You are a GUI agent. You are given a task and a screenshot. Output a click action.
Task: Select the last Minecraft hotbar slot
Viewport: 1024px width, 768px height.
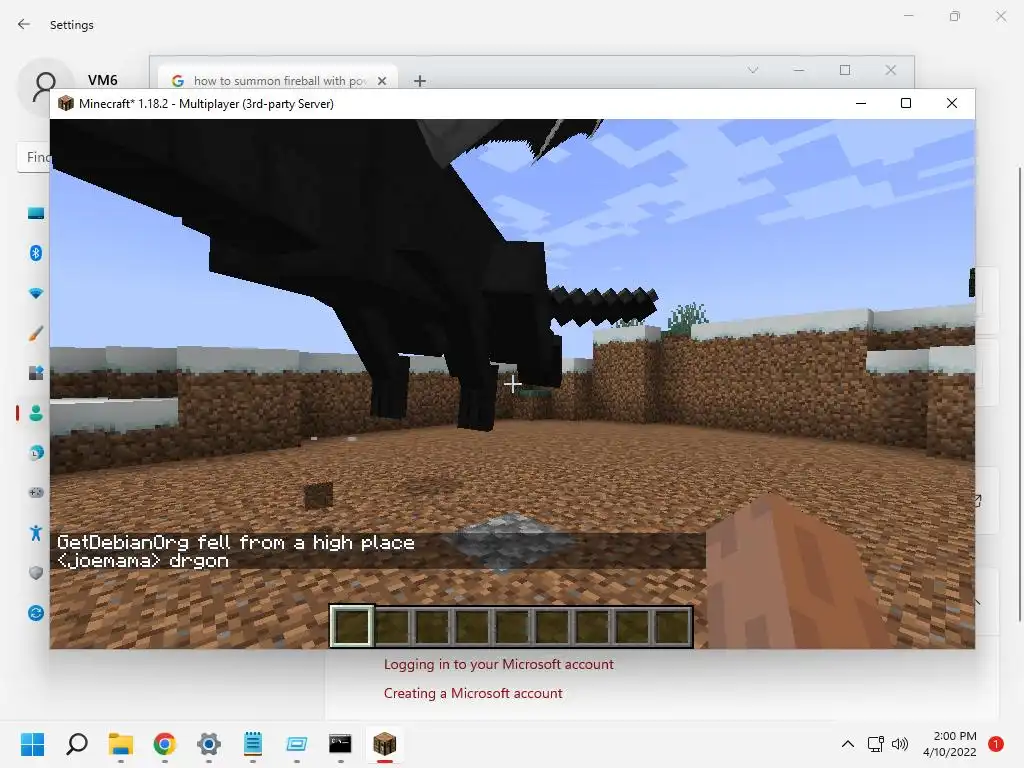[673, 626]
